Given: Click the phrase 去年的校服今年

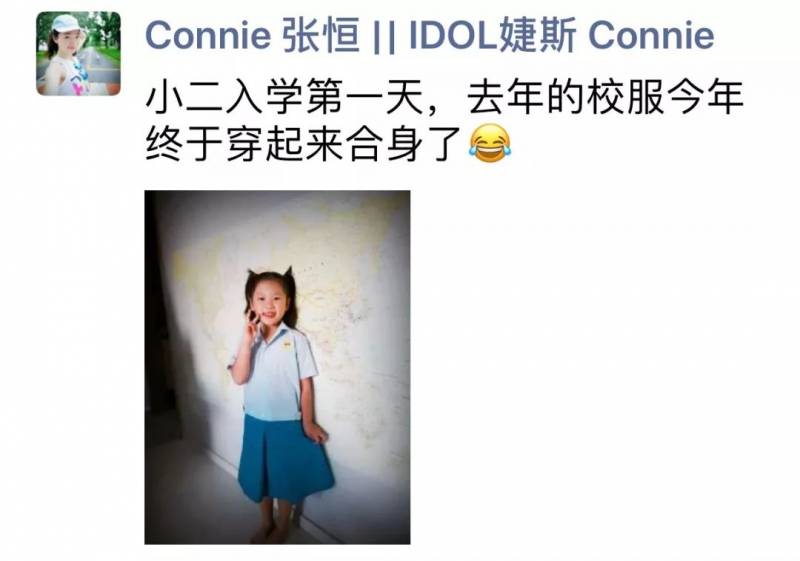Looking at the screenshot, I should click(x=605, y=98).
